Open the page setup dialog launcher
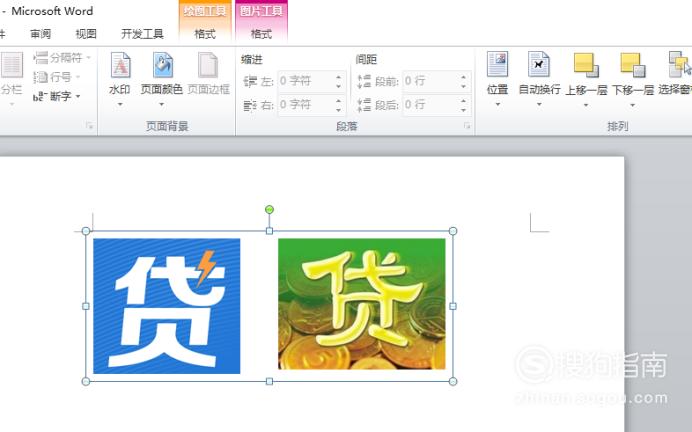692x432 pixels. click(90, 126)
